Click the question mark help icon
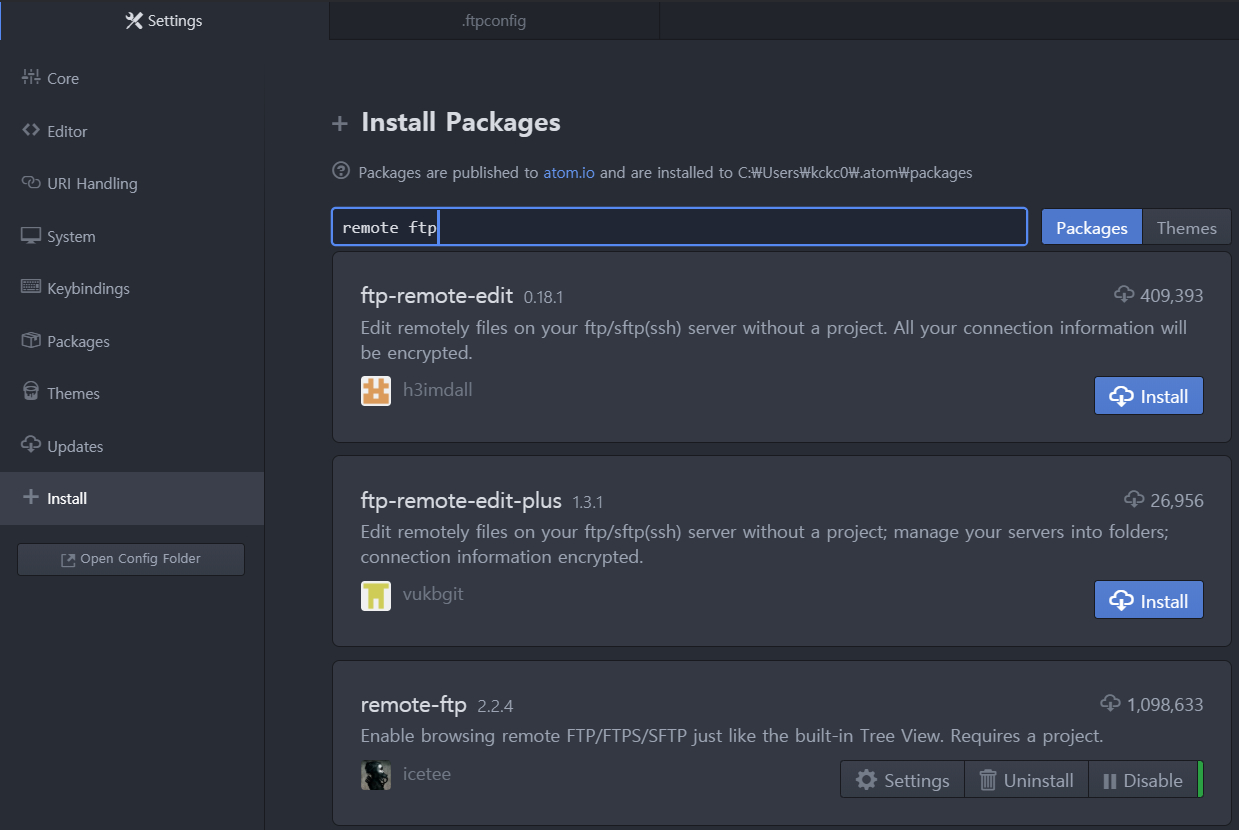Viewport: 1239px width, 830px height. (x=341, y=171)
